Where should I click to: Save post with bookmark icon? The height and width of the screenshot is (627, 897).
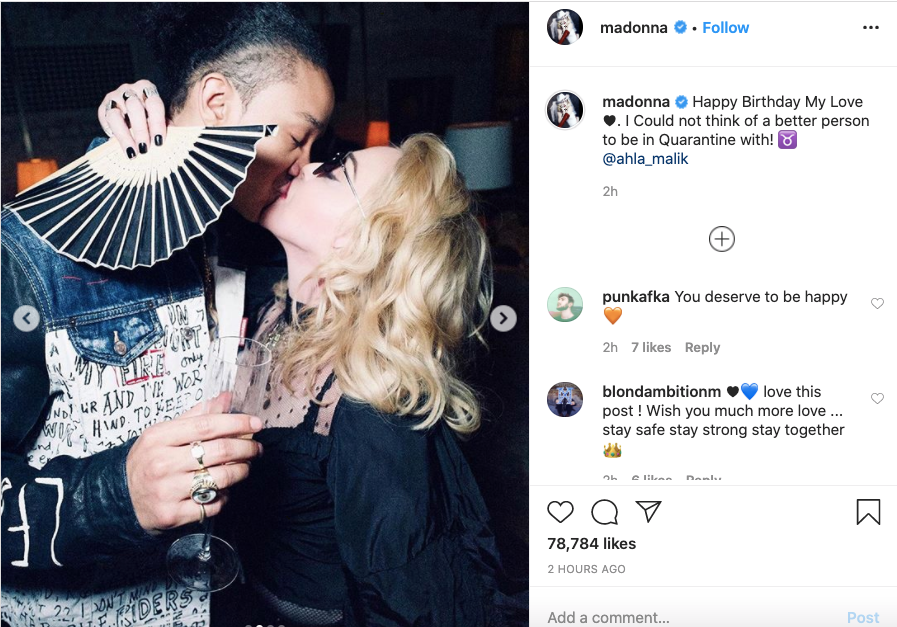pos(868,511)
